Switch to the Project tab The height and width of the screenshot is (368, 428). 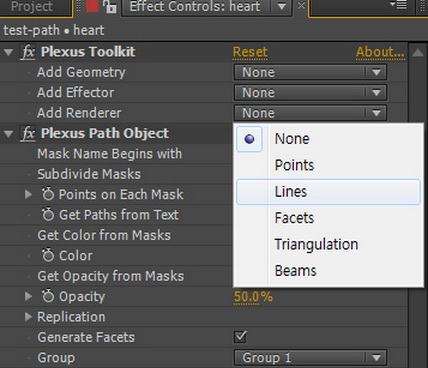click(34, 7)
